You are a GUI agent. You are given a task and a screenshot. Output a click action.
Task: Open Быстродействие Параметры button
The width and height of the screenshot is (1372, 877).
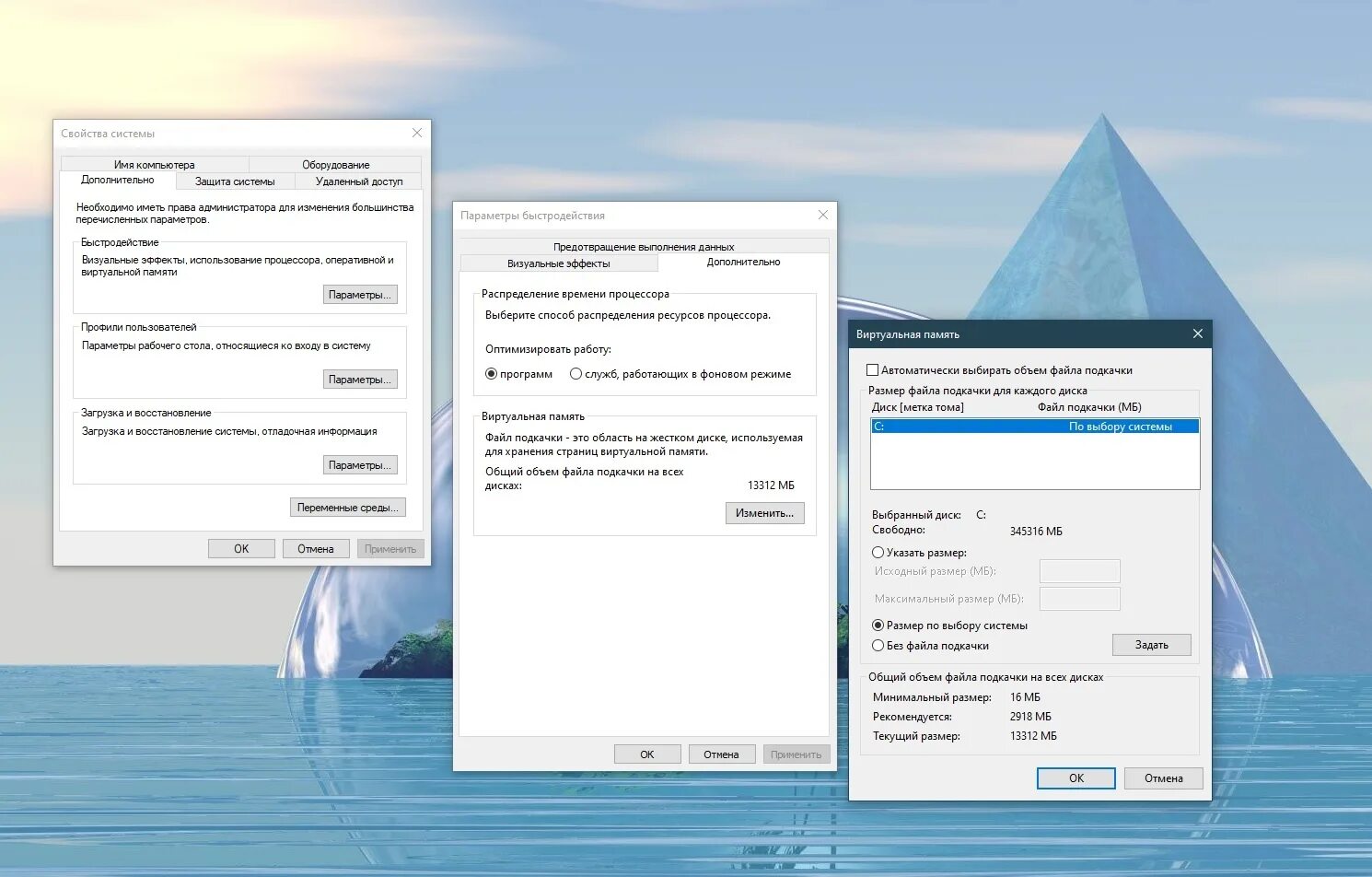(x=360, y=295)
